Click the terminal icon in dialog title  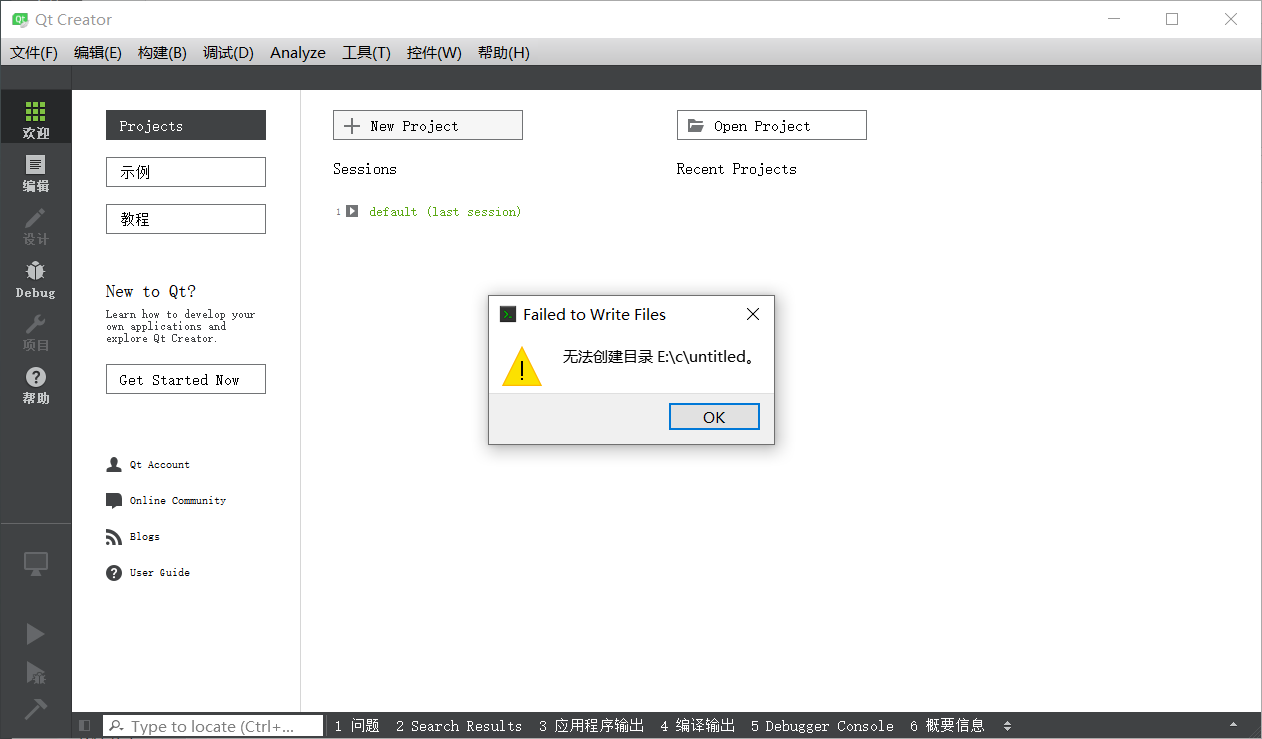coord(508,314)
